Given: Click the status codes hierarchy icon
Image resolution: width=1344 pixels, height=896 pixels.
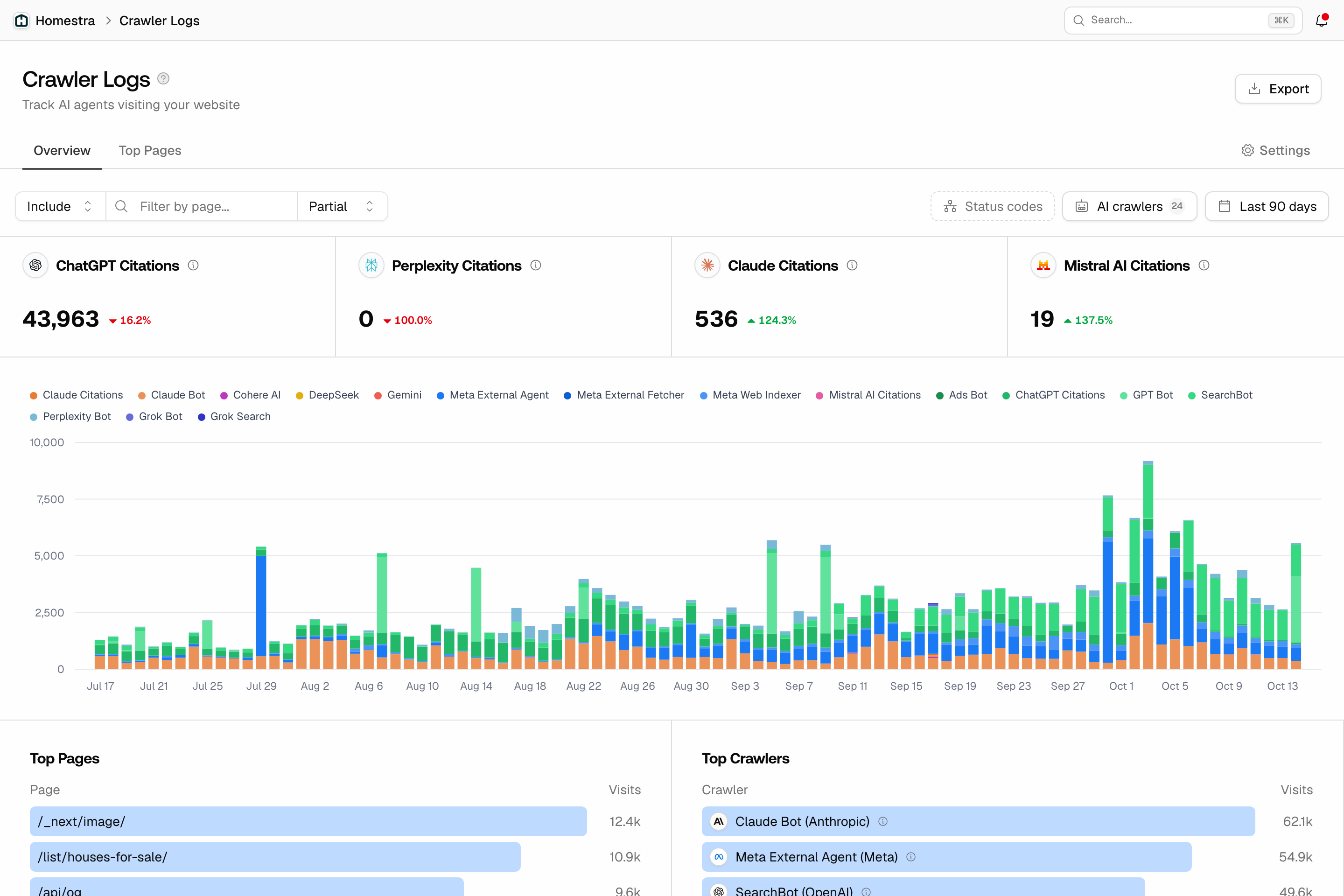Looking at the screenshot, I should (x=950, y=206).
